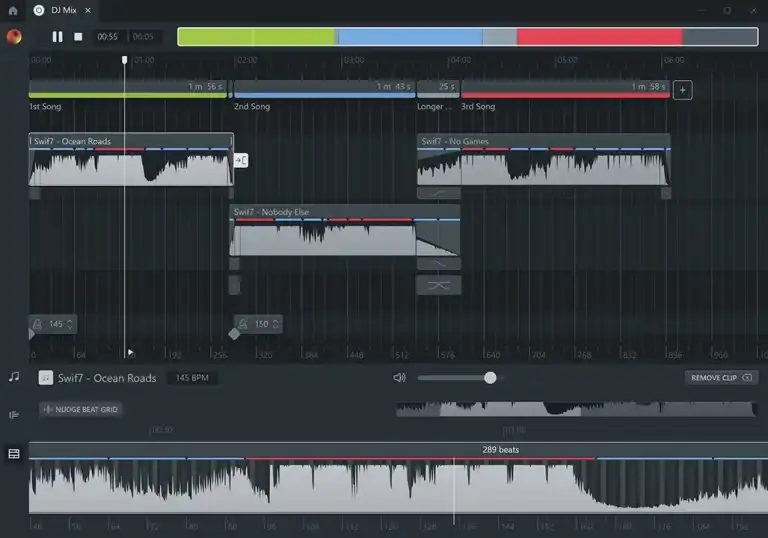768x538 pixels.
Task: Click the right handle under No Games clip
Action: [x=666, y=193]
